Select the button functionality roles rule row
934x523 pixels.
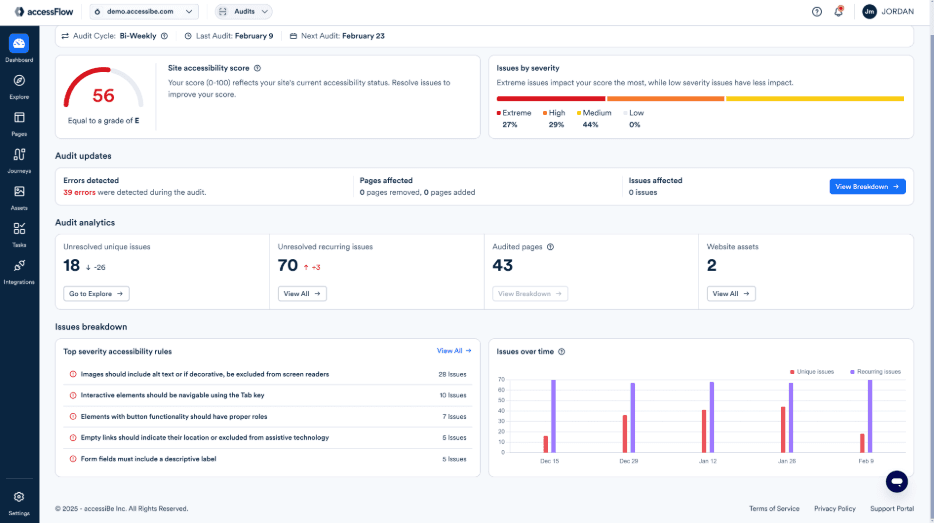(x=267, y=416)
